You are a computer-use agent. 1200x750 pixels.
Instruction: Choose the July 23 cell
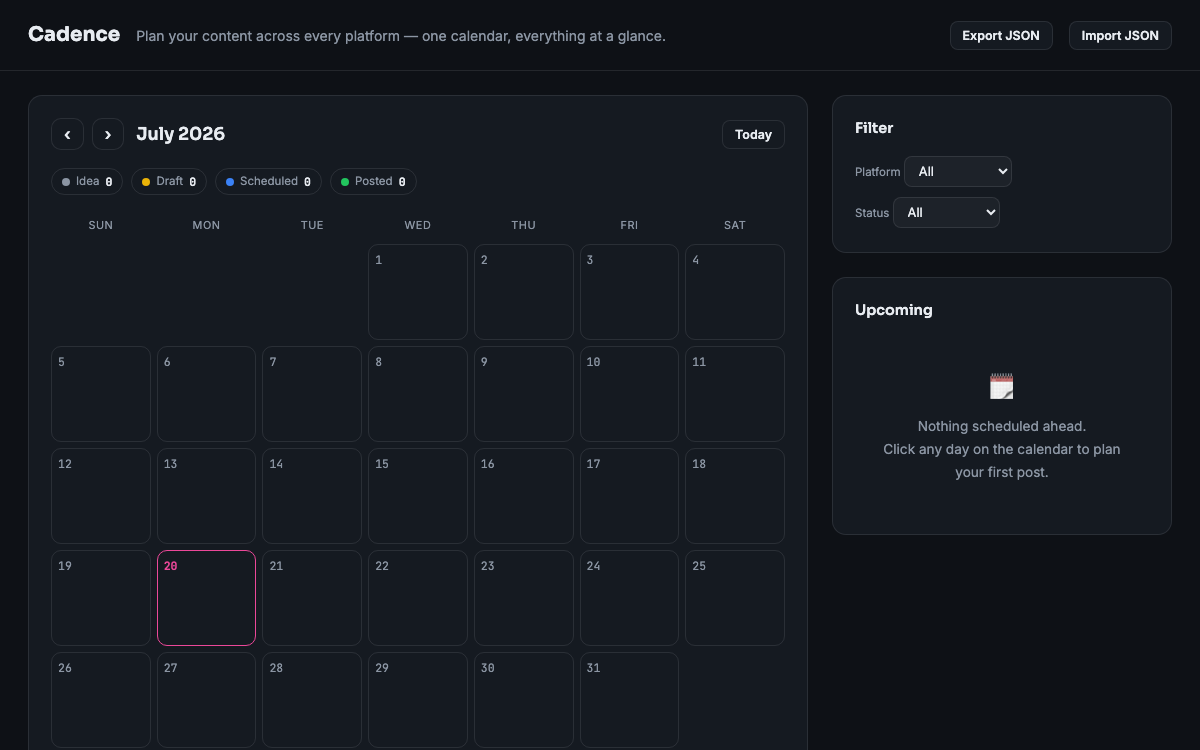[x=524, y=598]
